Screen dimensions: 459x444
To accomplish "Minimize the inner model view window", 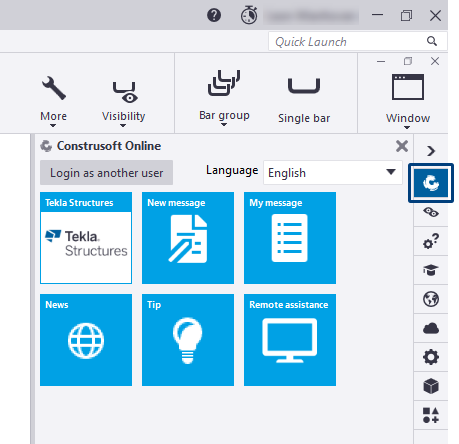I will click(381, 61).
